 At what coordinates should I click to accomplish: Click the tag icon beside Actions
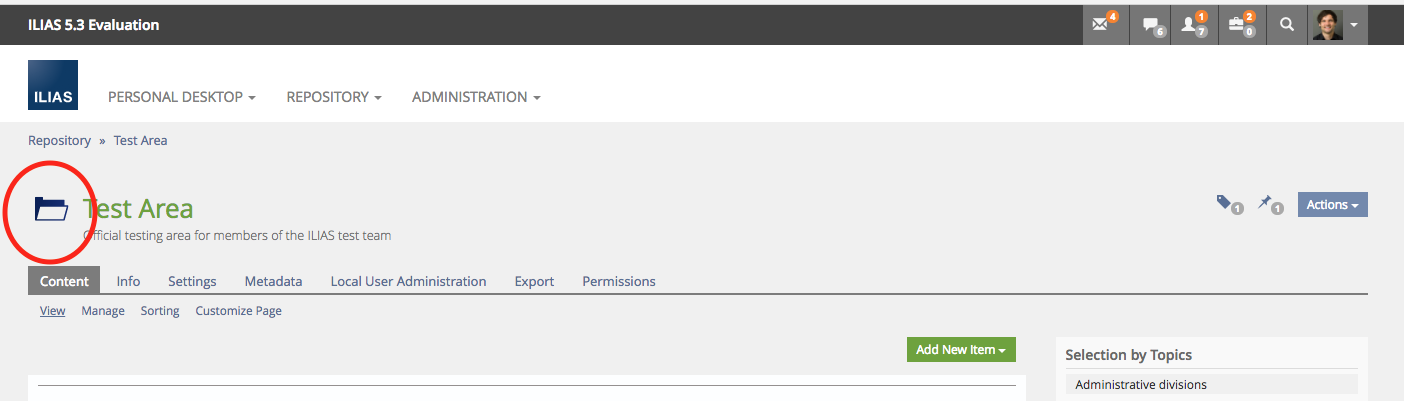(x=1226, y=204)
